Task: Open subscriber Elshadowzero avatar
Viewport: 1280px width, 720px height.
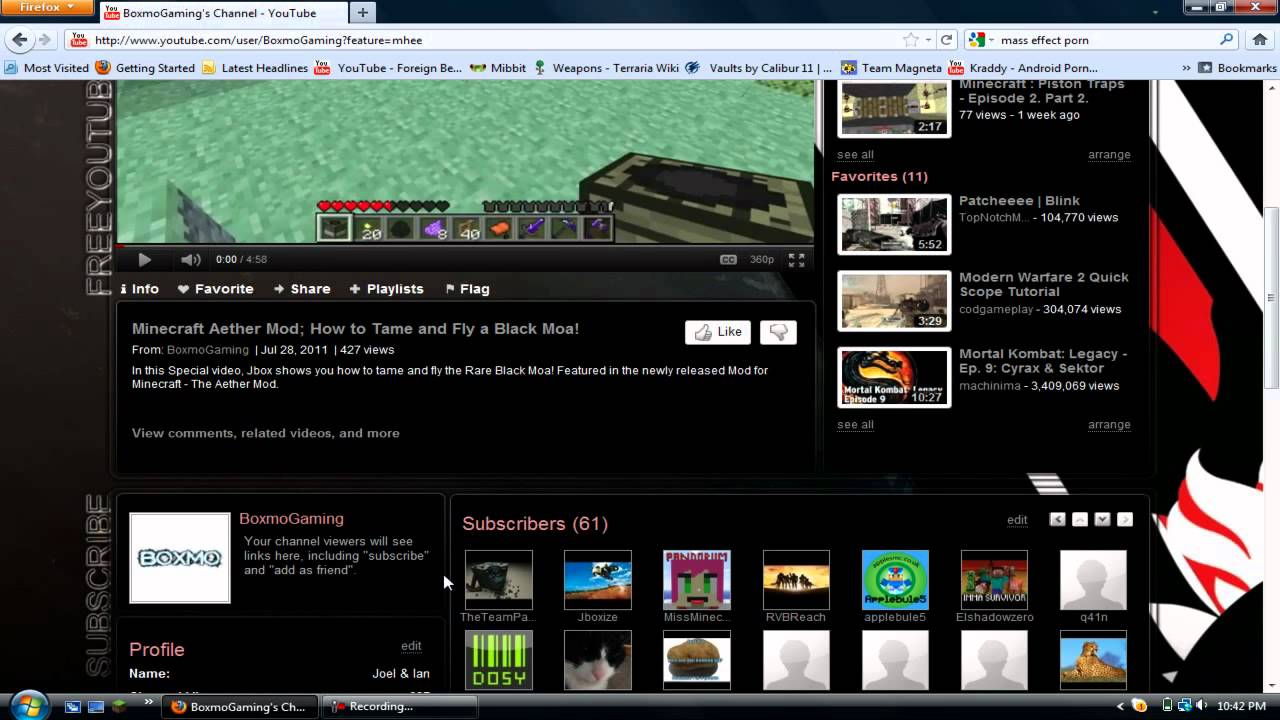Action: 994,580
